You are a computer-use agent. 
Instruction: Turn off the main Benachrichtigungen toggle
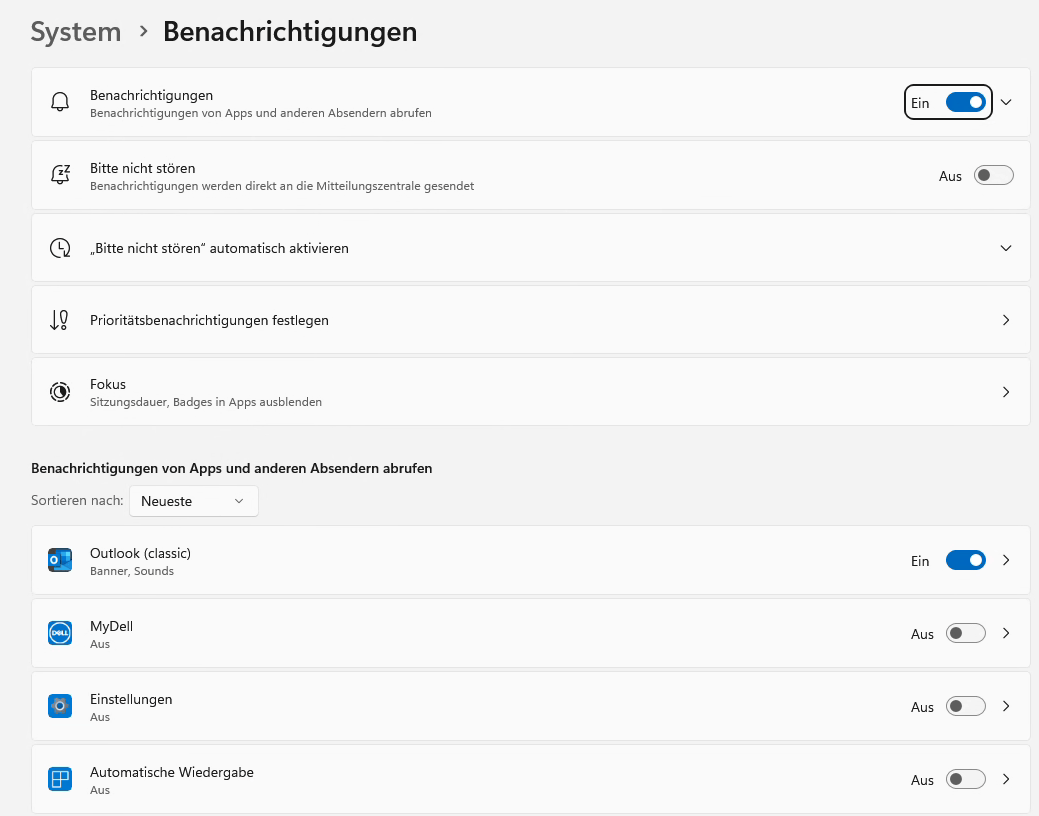[965, 102]
